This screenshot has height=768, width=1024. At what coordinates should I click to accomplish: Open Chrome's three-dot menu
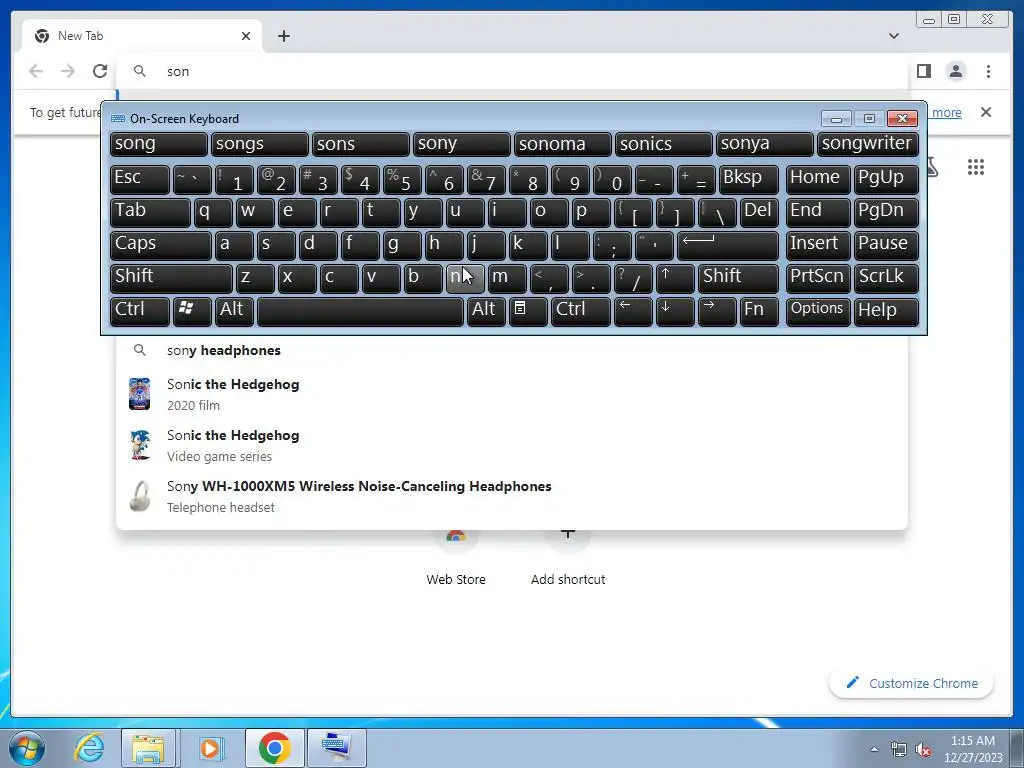pyautogui.click(x=988, y=71)
